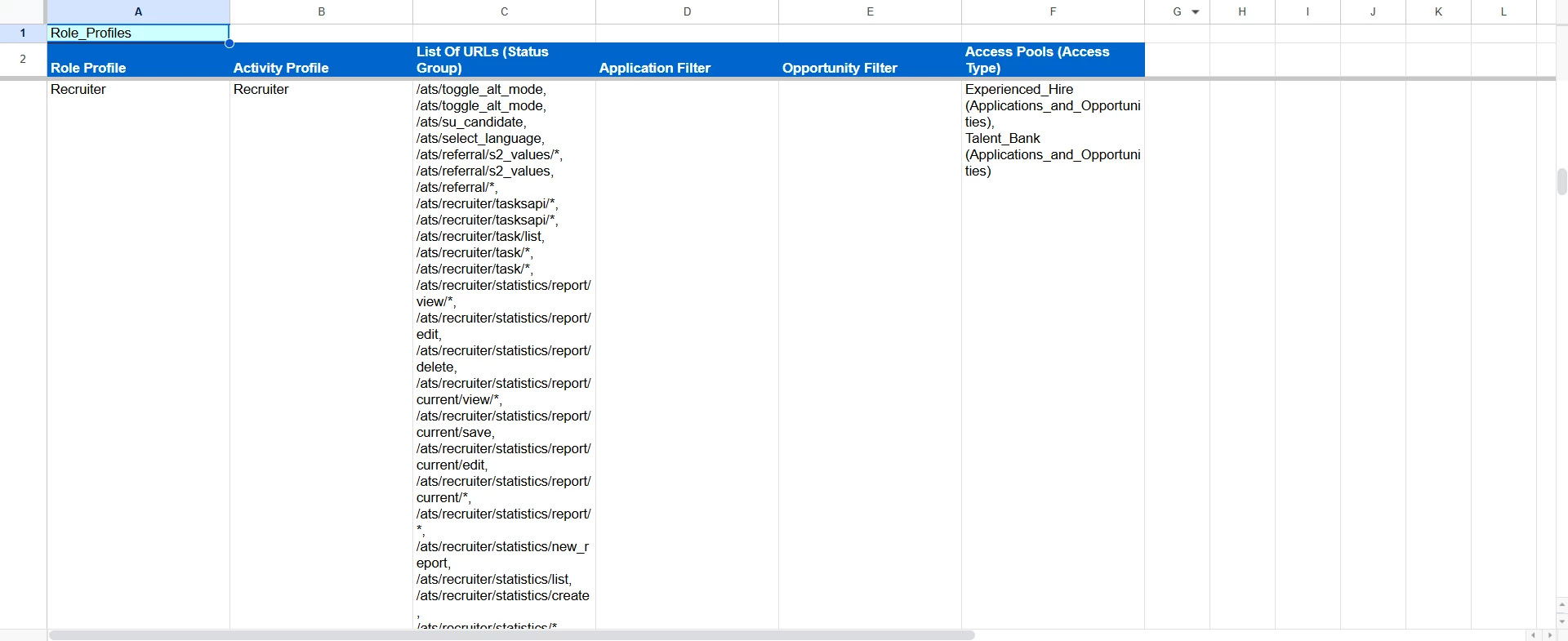
Task: Click scroll-down arrow on vertical scrollbar
Action: click(x=1561, y=621)
